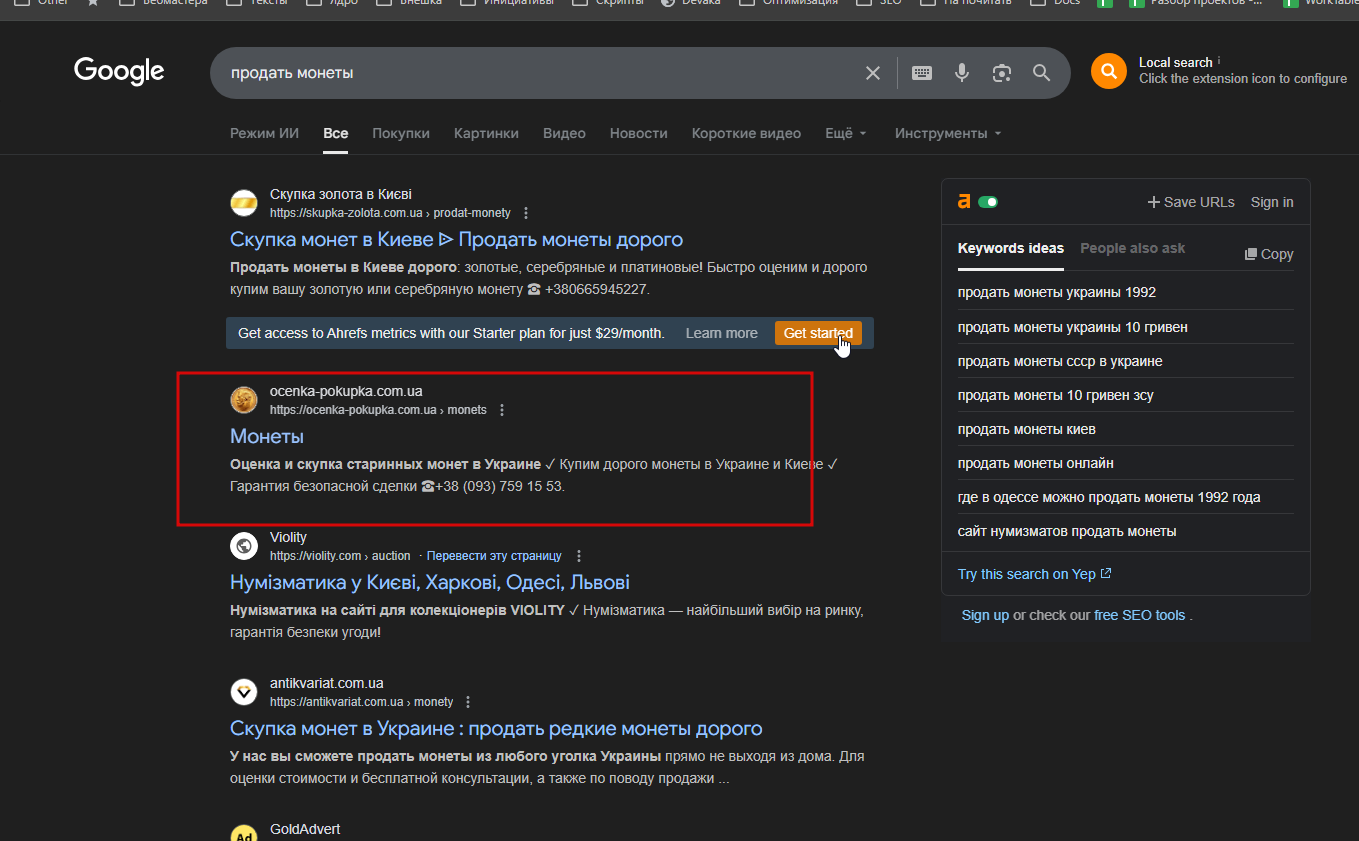Click the antikvariat.com.ua favicon
Screen dimensions: 1359x841
244,692
